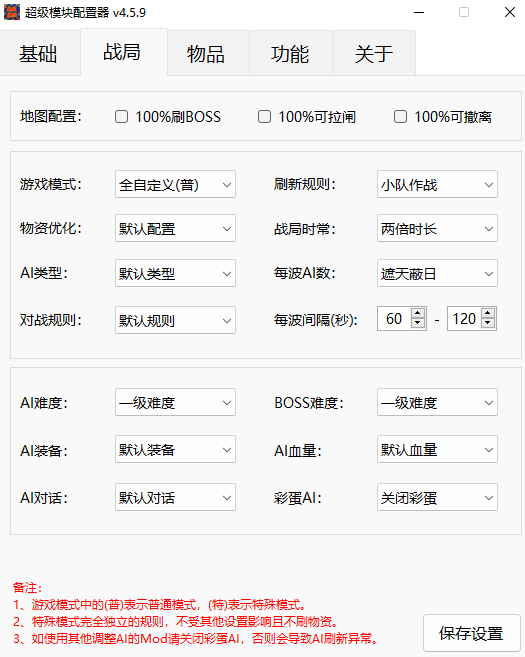Increase the 每波间隔 maximum value (120) with up arrow

coord(488,313)
